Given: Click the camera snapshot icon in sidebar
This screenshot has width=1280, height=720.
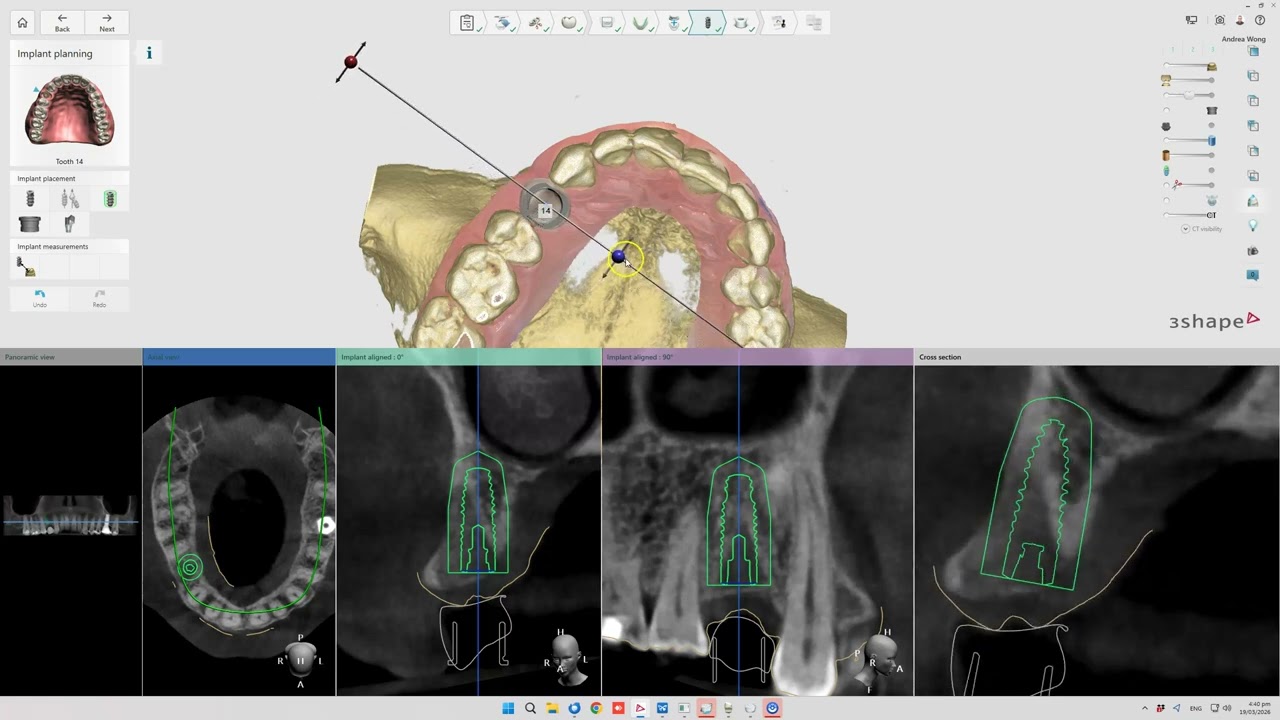Looking at the screenshot, I should tap(1253, 251).
